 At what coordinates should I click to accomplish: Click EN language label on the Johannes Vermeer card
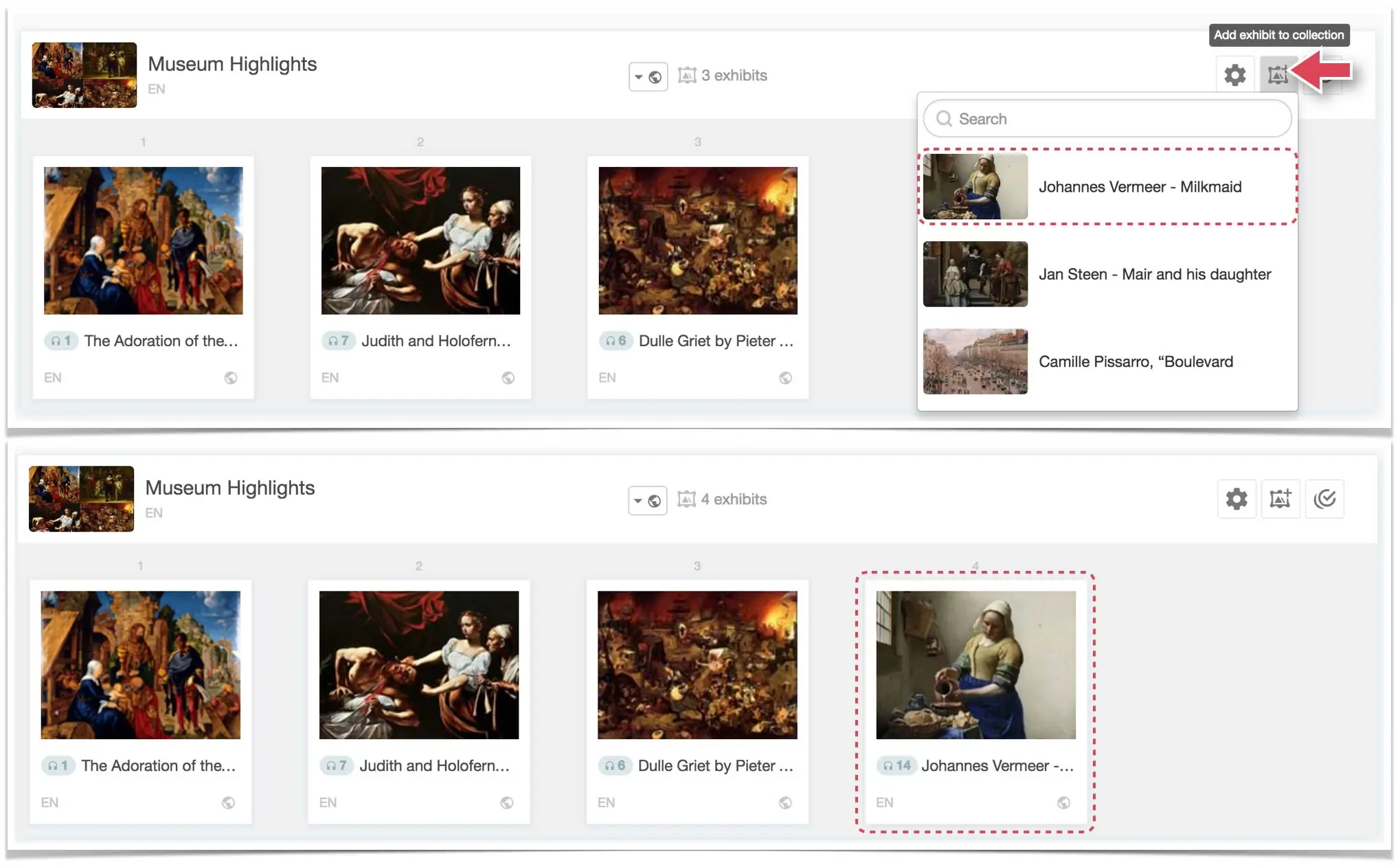(885, 802)
